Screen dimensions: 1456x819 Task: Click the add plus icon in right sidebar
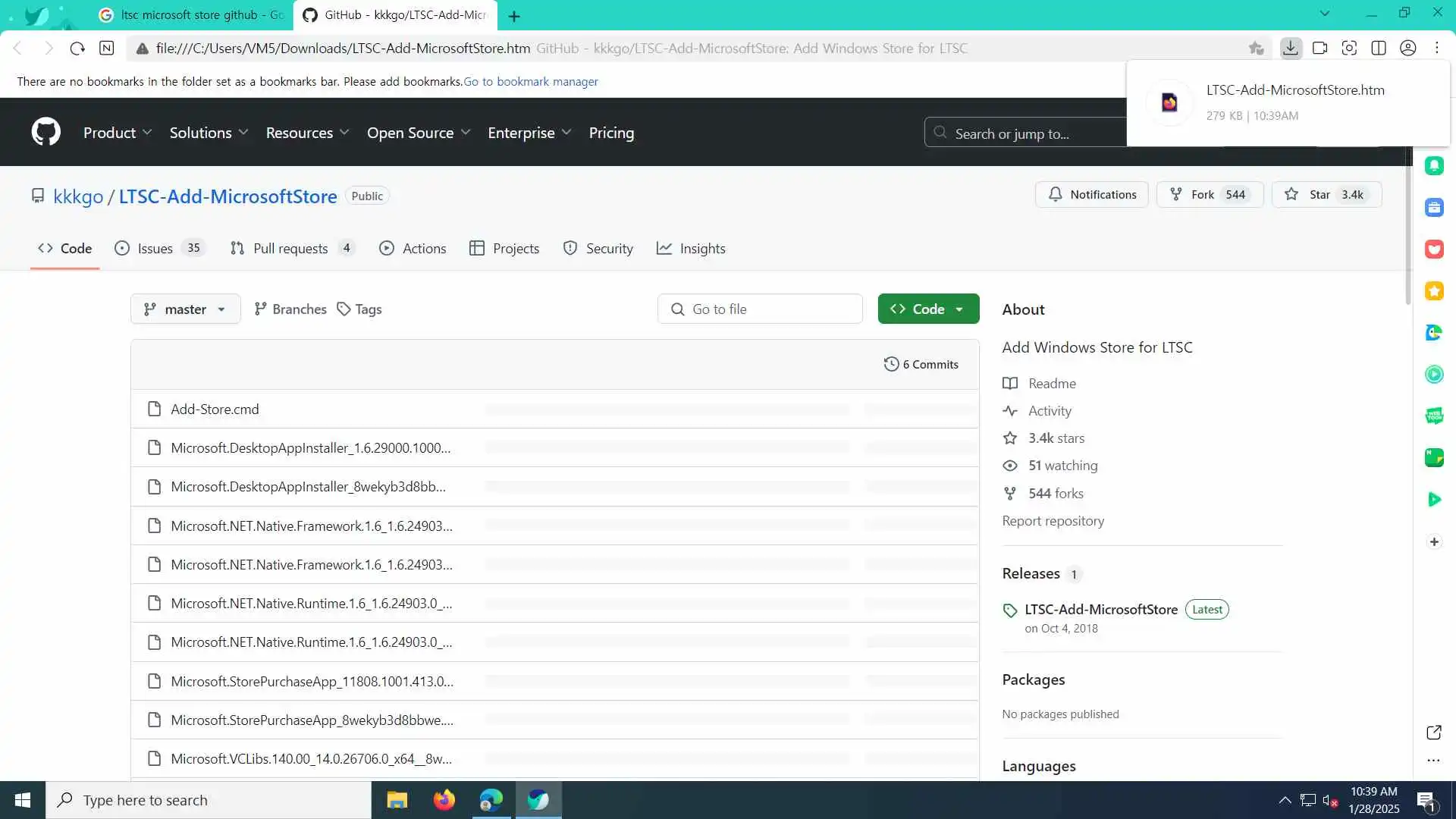tap(1434, 541)
